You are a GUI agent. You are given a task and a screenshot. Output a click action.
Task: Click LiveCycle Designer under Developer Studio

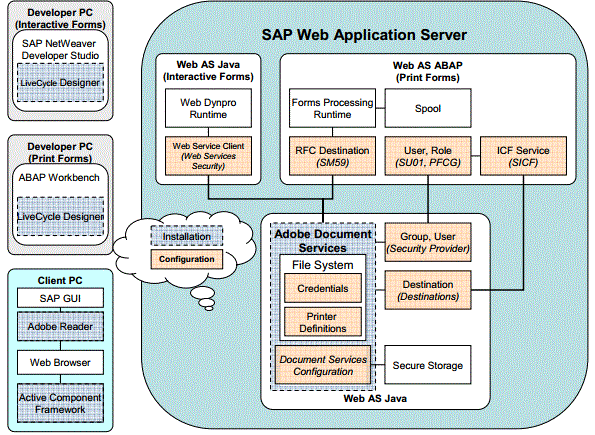60,82
